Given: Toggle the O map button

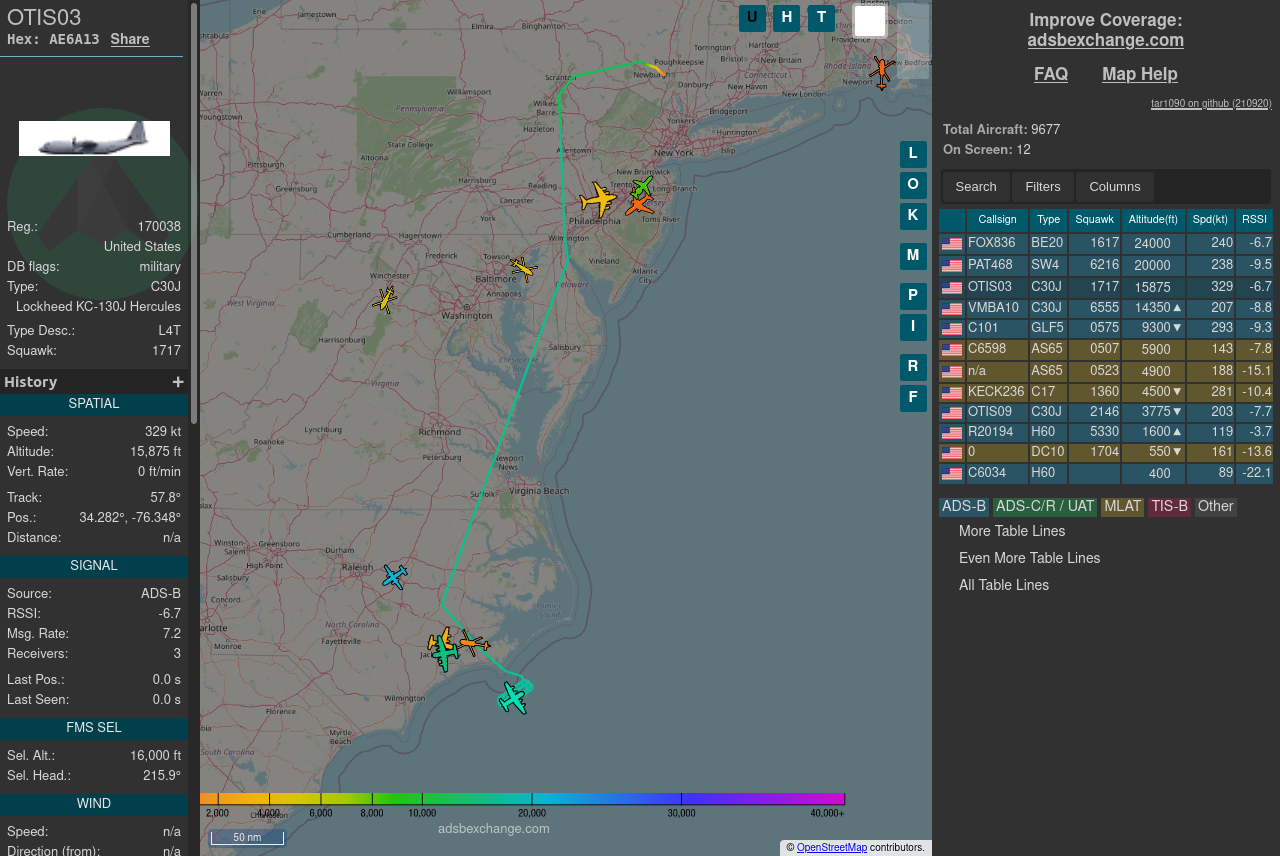Looking at the screenshot, I should tap(913, 185).
